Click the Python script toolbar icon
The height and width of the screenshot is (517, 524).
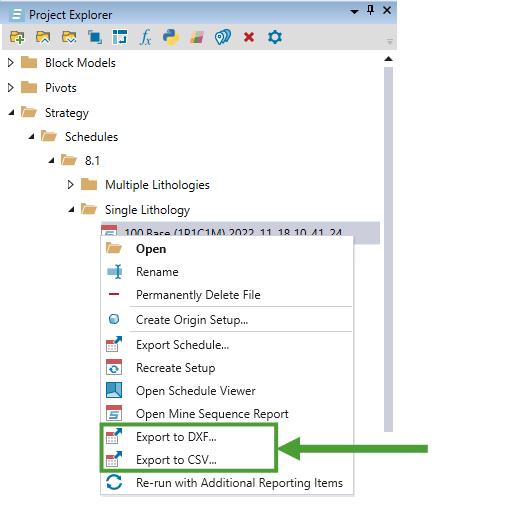171,37
